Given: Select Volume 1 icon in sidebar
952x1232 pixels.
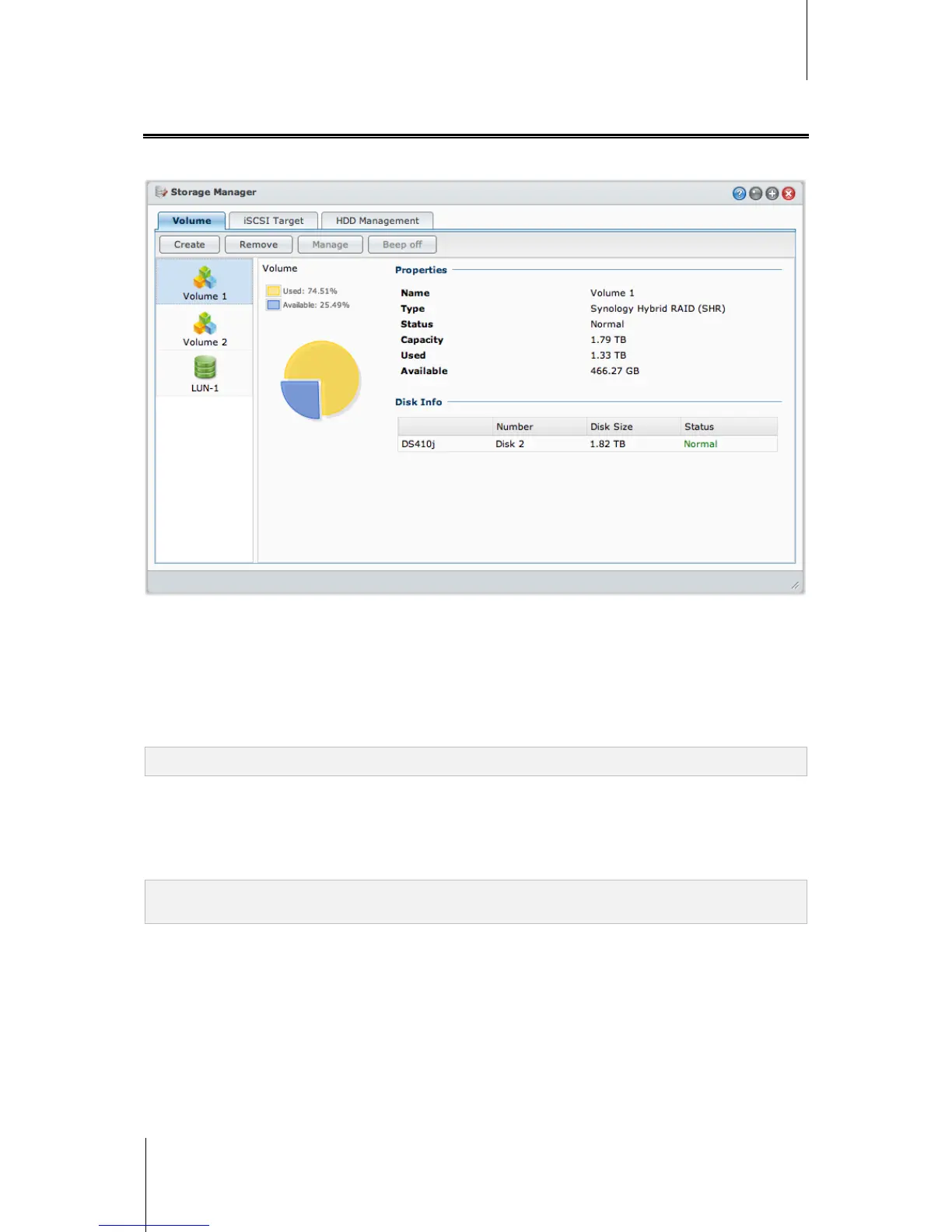Looking at the screenshot, I should tap(205, 278).
